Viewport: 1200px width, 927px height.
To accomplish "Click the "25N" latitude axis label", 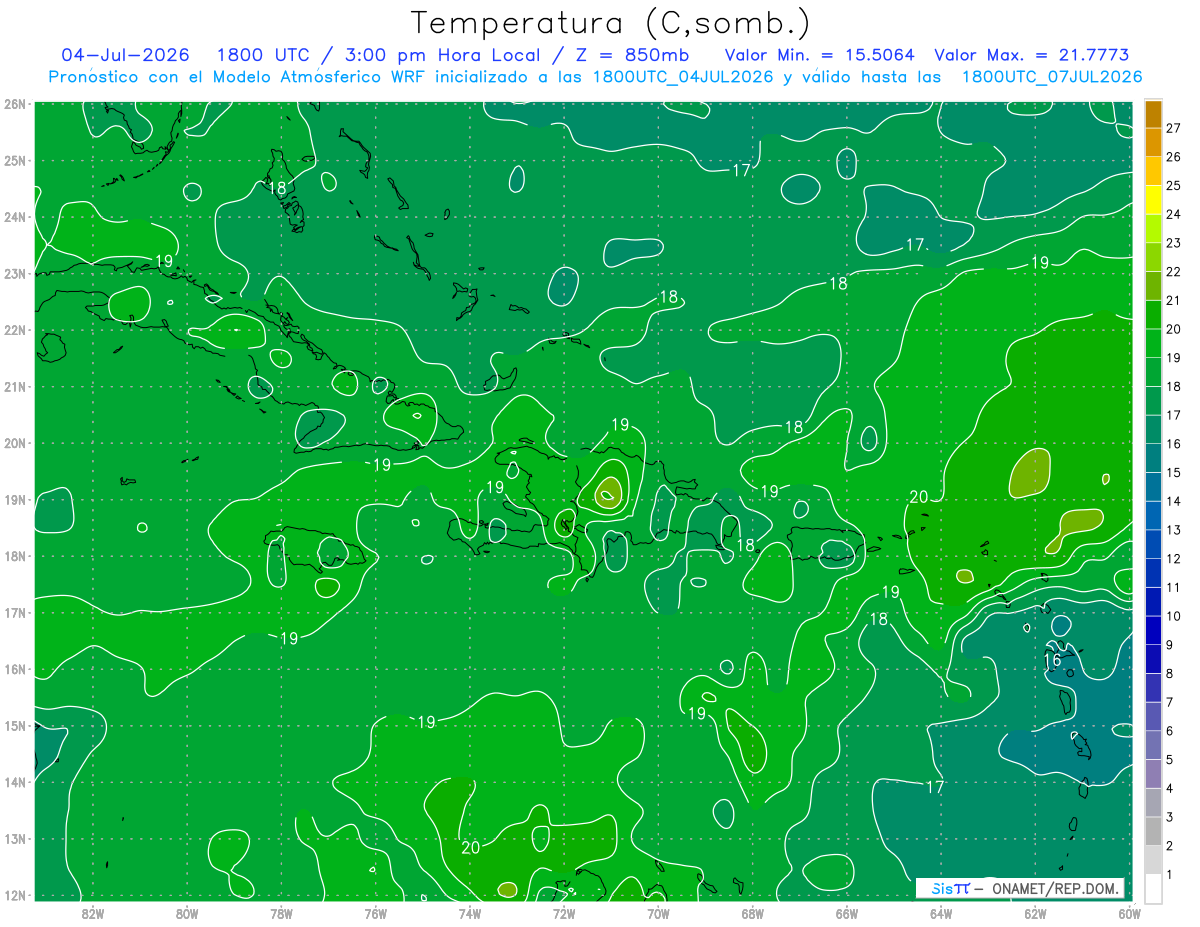I will 15,160.
